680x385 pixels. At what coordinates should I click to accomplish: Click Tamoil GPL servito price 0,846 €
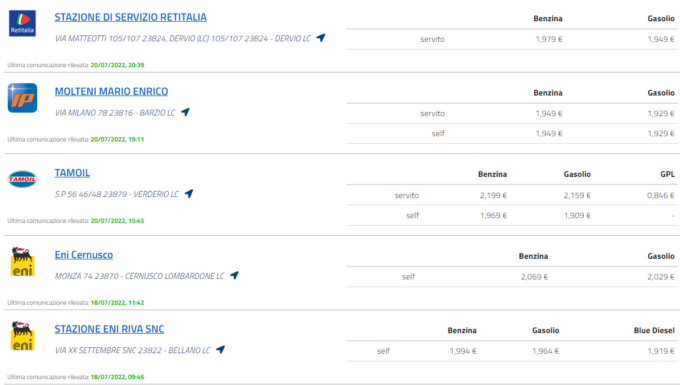(660, 196)
